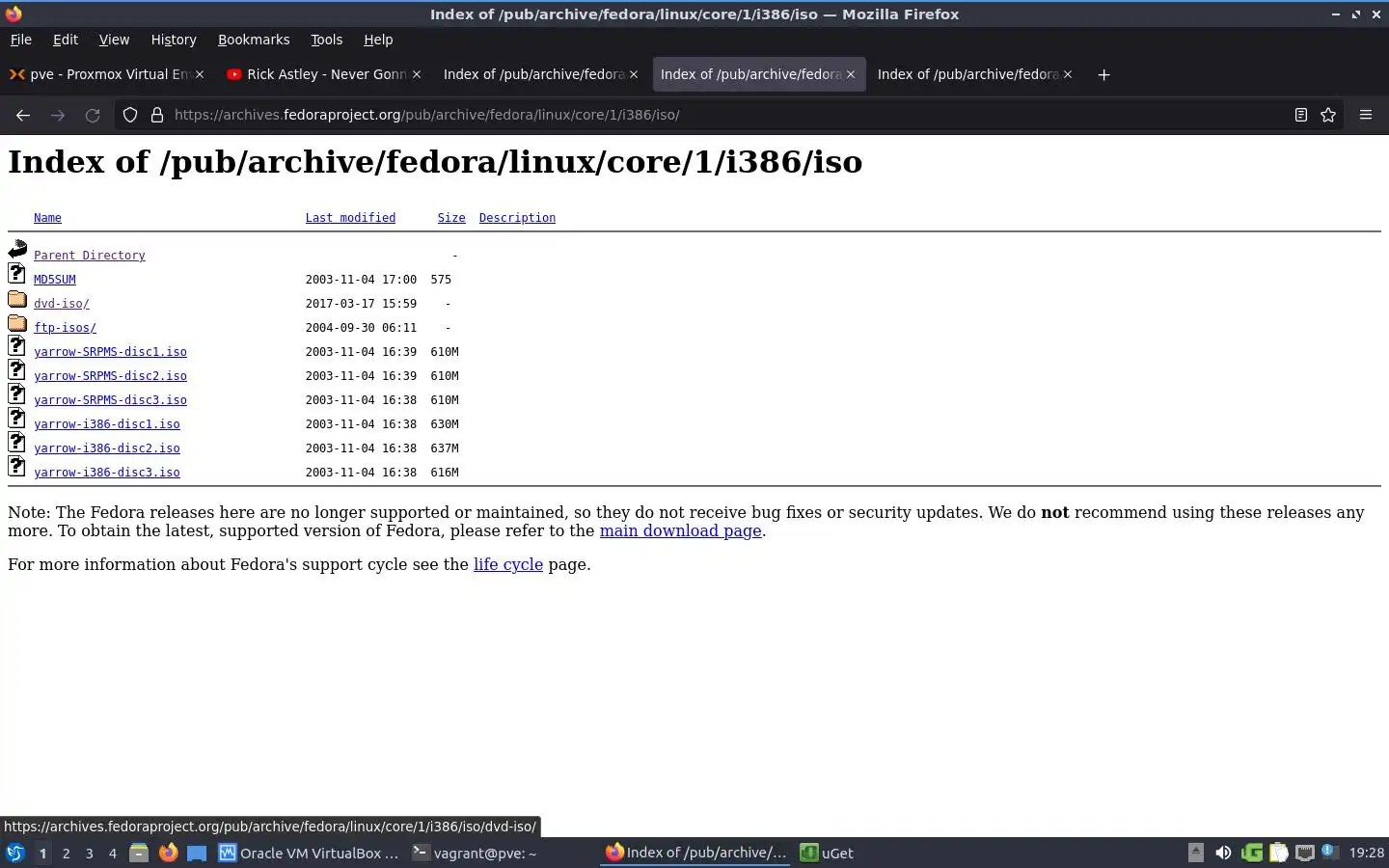The image size is (1389, 868).
Task: Open the dvd-iso/ directory link
Action: [x=62, y=304]
